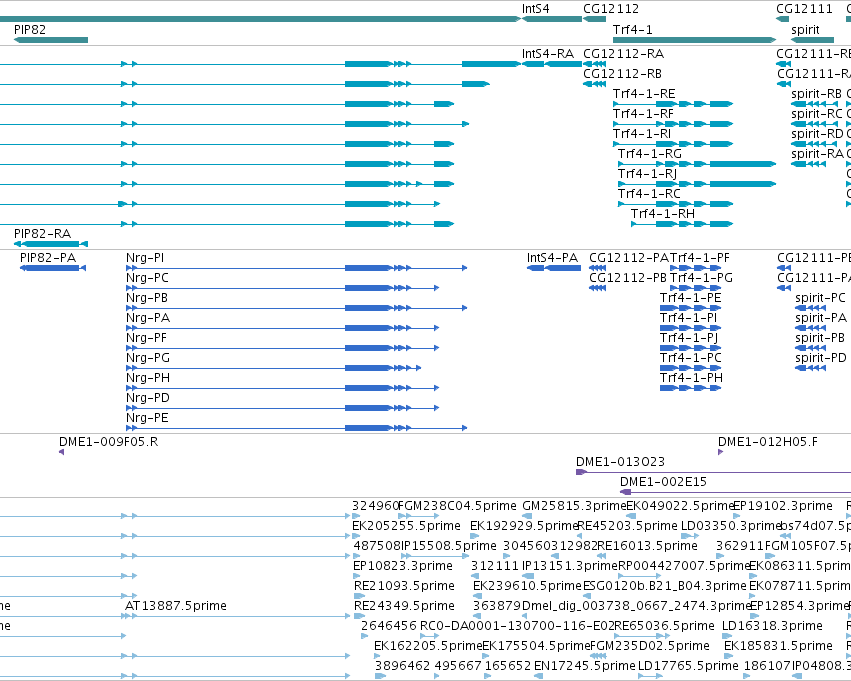Click the PIP82-RA transcript label
Image resolution: width=851 pixels, height=681 pixels.
[42, 233]
